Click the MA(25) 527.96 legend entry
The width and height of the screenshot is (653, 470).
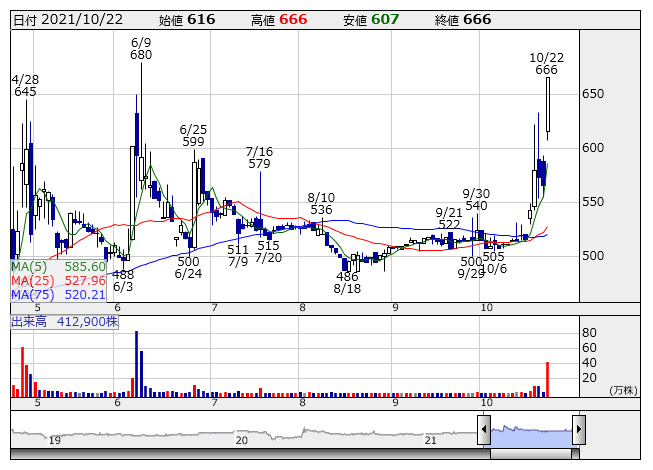pyautogui.click(x=58, y=281)
